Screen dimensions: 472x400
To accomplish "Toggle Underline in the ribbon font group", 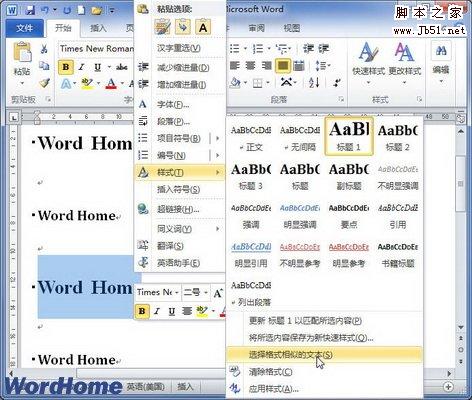I will pyautogui.click(x=97, y=67).
